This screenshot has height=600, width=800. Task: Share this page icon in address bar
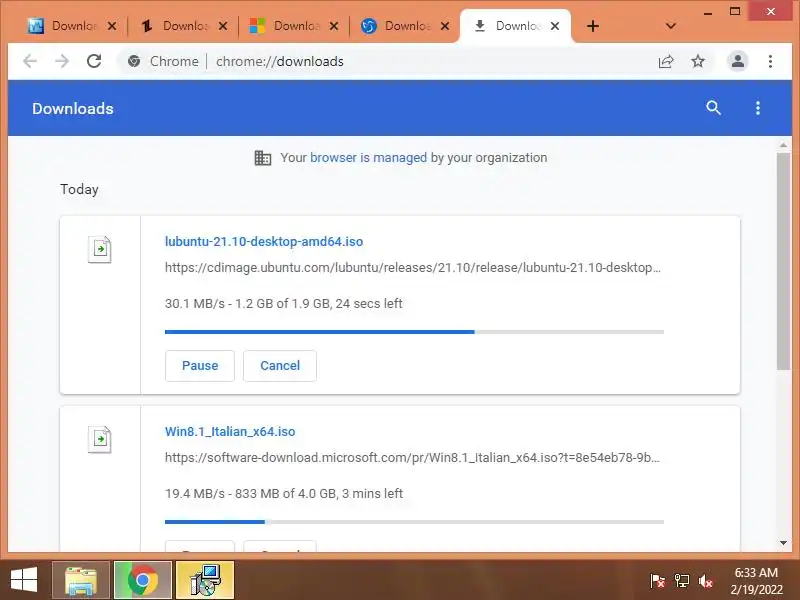(x=666, y=61)
